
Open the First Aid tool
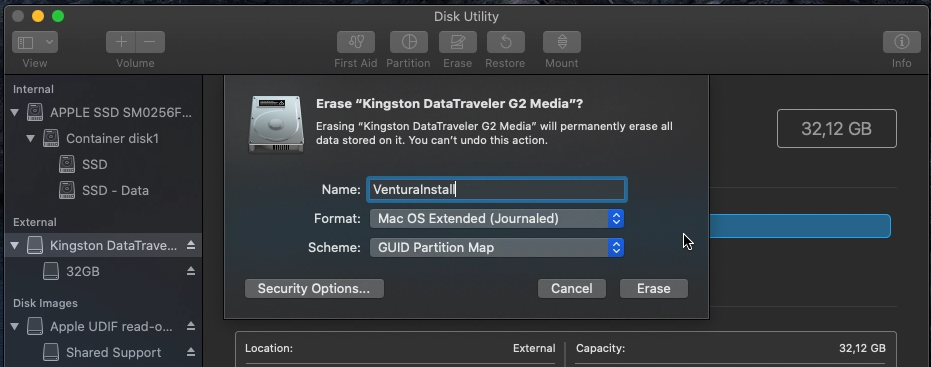coord(356,42)
